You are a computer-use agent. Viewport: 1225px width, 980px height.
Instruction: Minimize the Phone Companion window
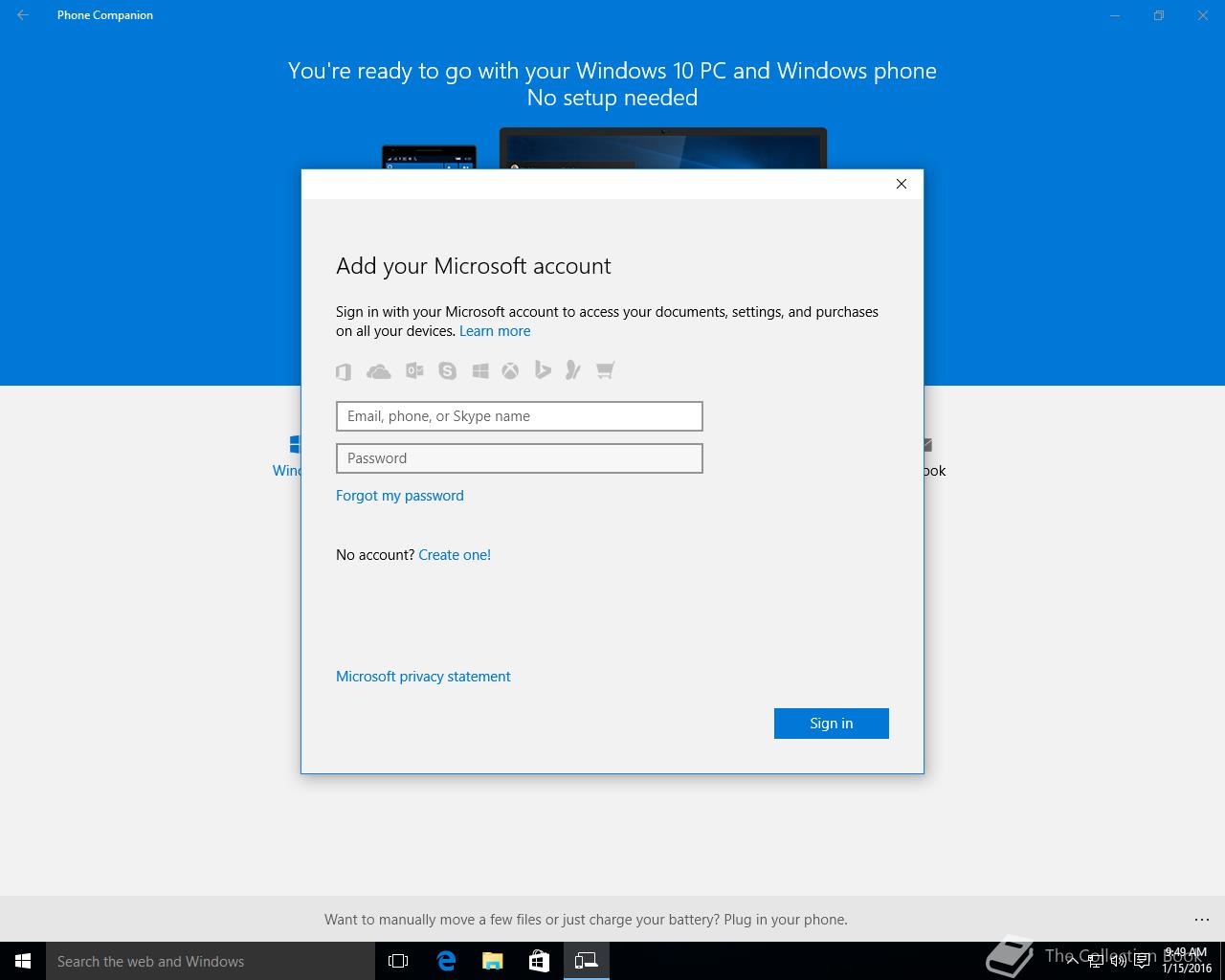(x=1115, y=15)
